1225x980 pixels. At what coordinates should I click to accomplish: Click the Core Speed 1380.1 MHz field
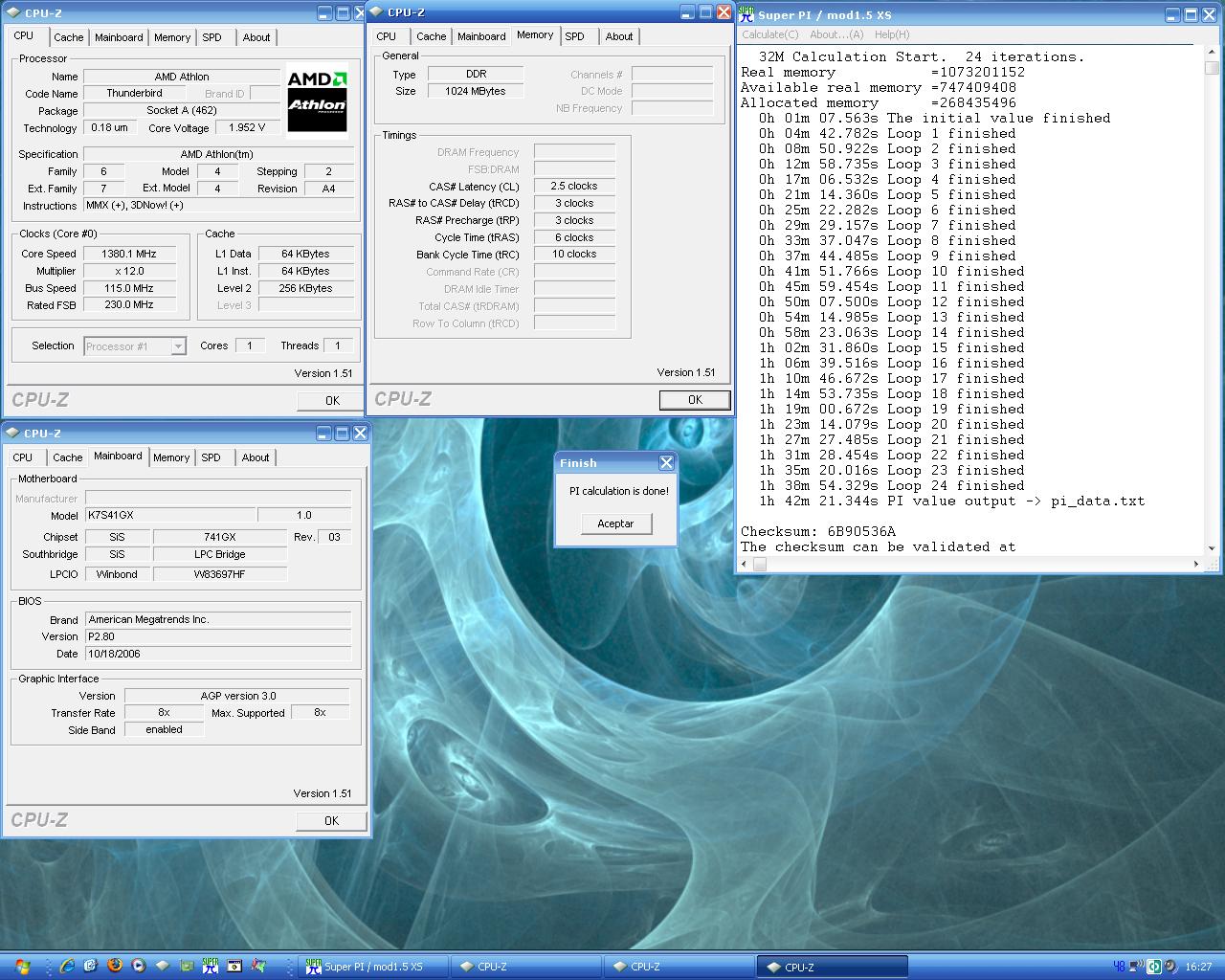click(129, 254)
